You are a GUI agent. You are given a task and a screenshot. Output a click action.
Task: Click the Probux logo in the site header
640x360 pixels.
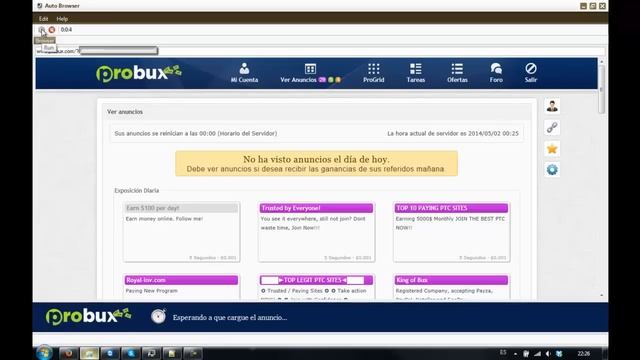[139, 73]
